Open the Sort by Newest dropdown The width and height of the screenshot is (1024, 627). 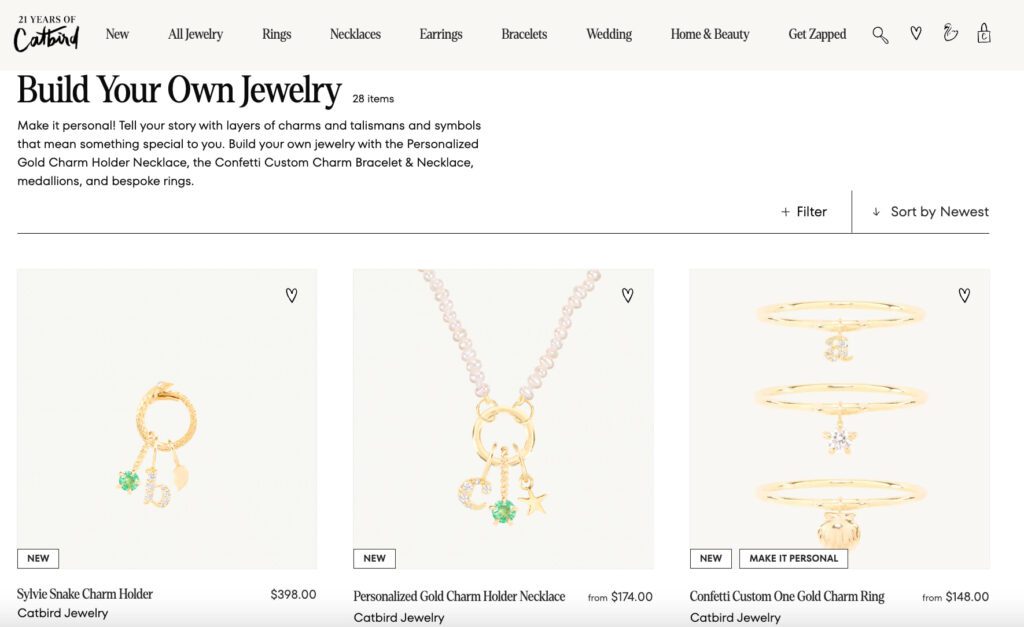click(930, 212)
